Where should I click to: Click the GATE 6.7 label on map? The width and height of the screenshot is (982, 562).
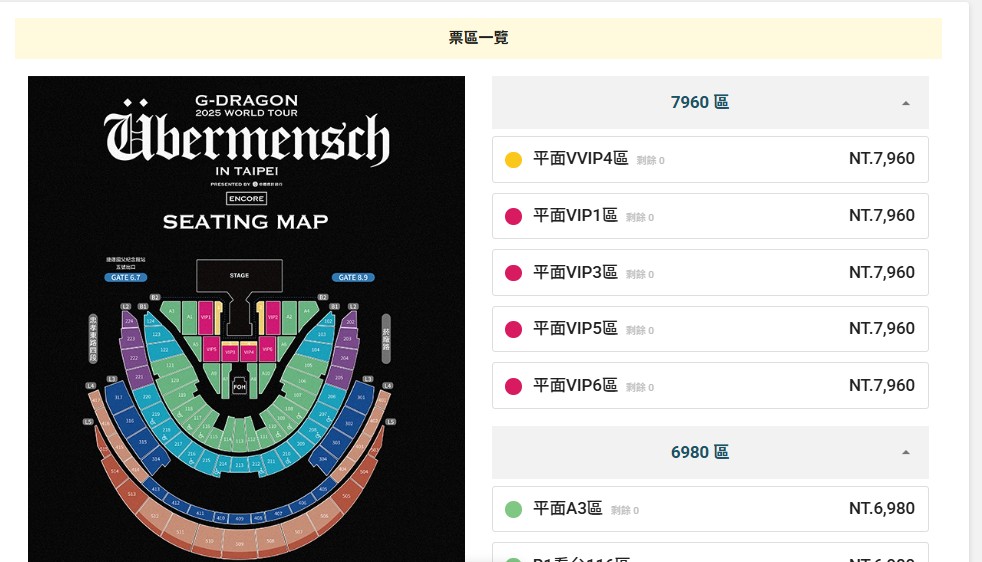pyautogui.click(x=126, y=278)
